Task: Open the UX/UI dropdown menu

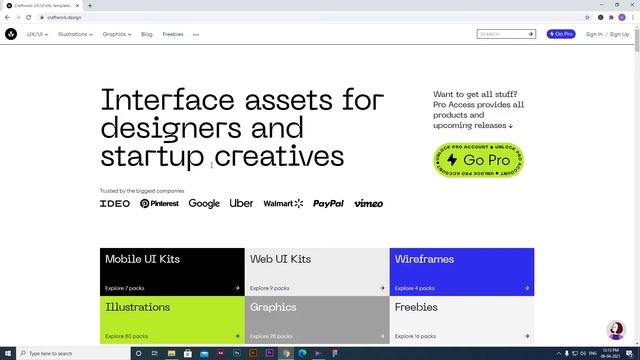Action: [38, 34]
